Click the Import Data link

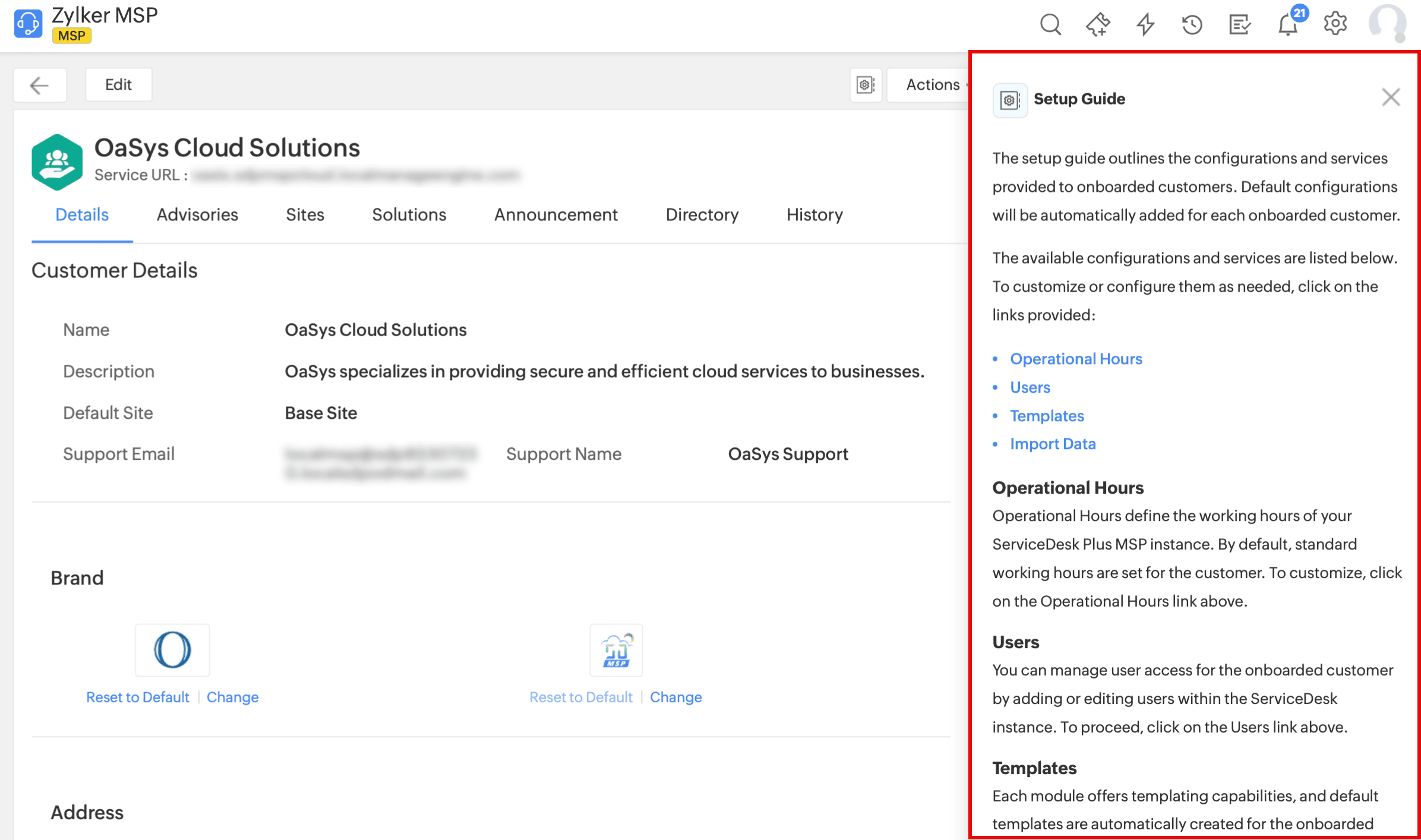tap(1053, 444)
